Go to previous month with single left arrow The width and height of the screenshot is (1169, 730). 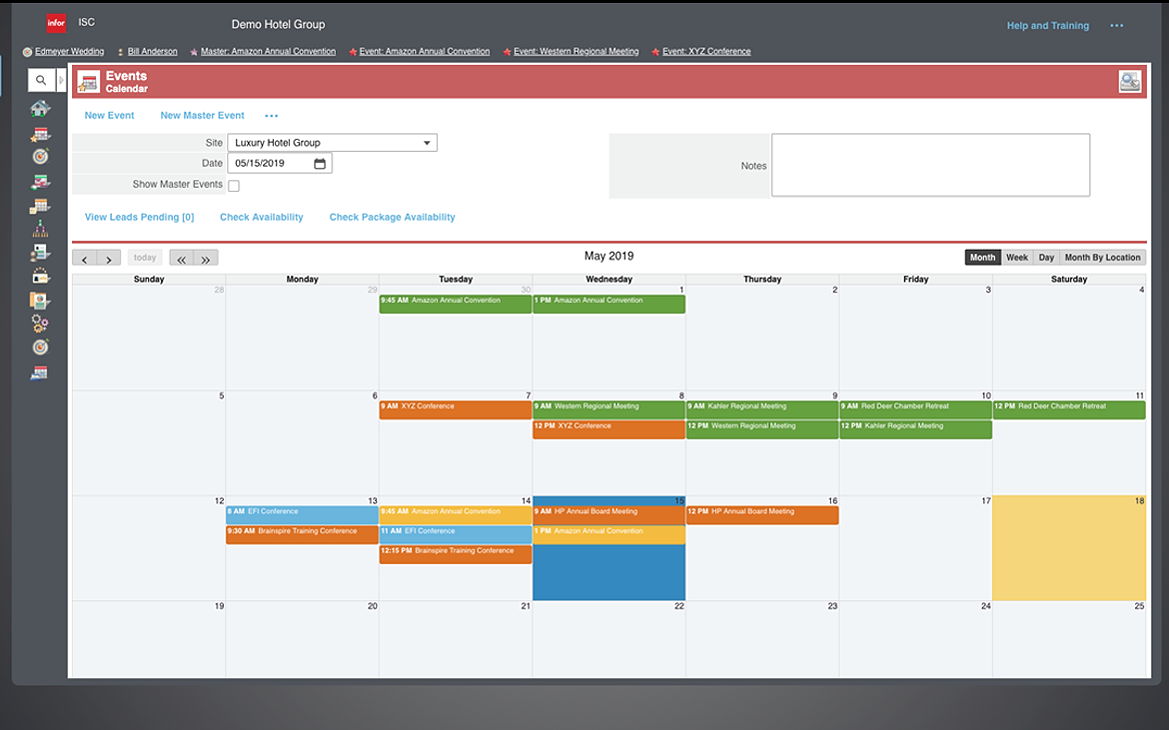click(x=84, y=258)
